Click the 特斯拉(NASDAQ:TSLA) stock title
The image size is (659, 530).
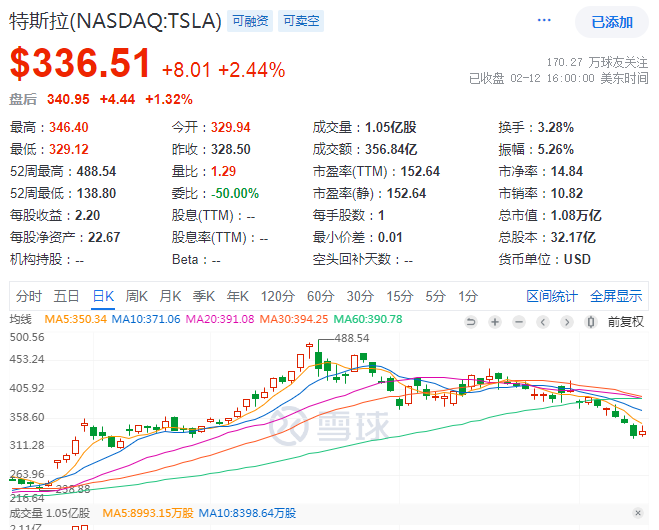click(x=115, y=21)
